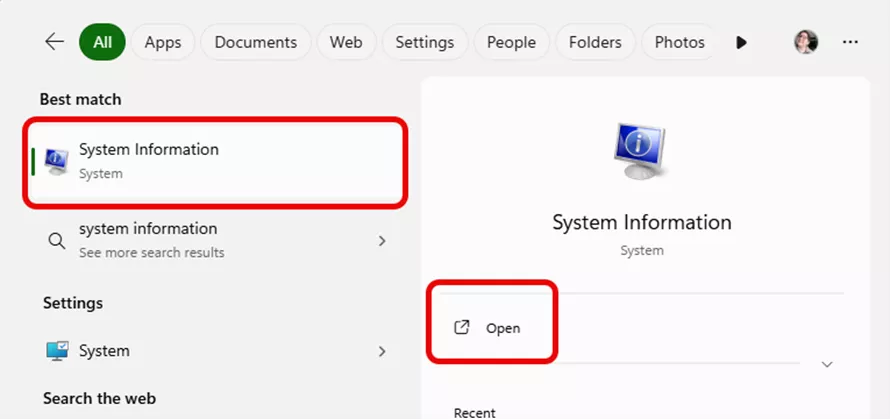Expand system information search results chevron

[x=382, y=241]
